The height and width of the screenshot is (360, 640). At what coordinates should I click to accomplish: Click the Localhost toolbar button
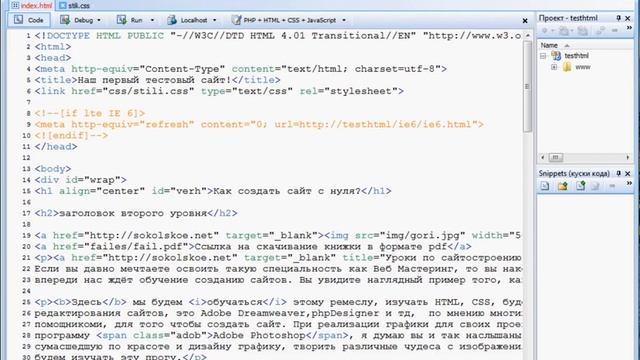point(188,20)
